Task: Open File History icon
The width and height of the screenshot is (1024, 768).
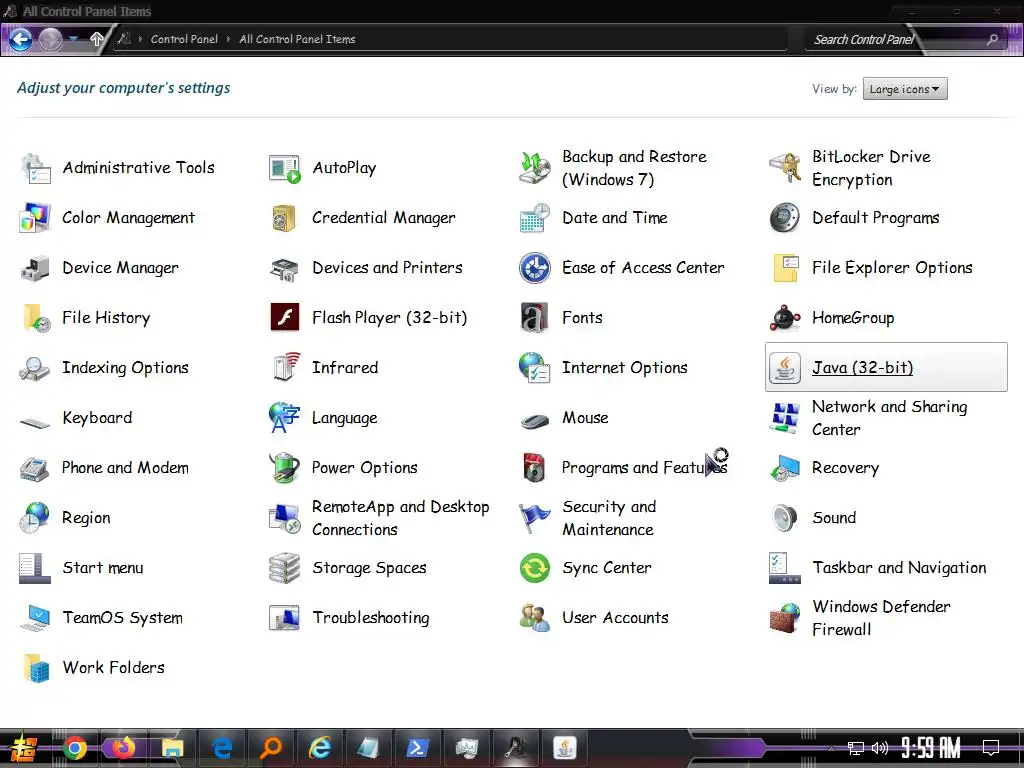Action: (x=37, y=318)
